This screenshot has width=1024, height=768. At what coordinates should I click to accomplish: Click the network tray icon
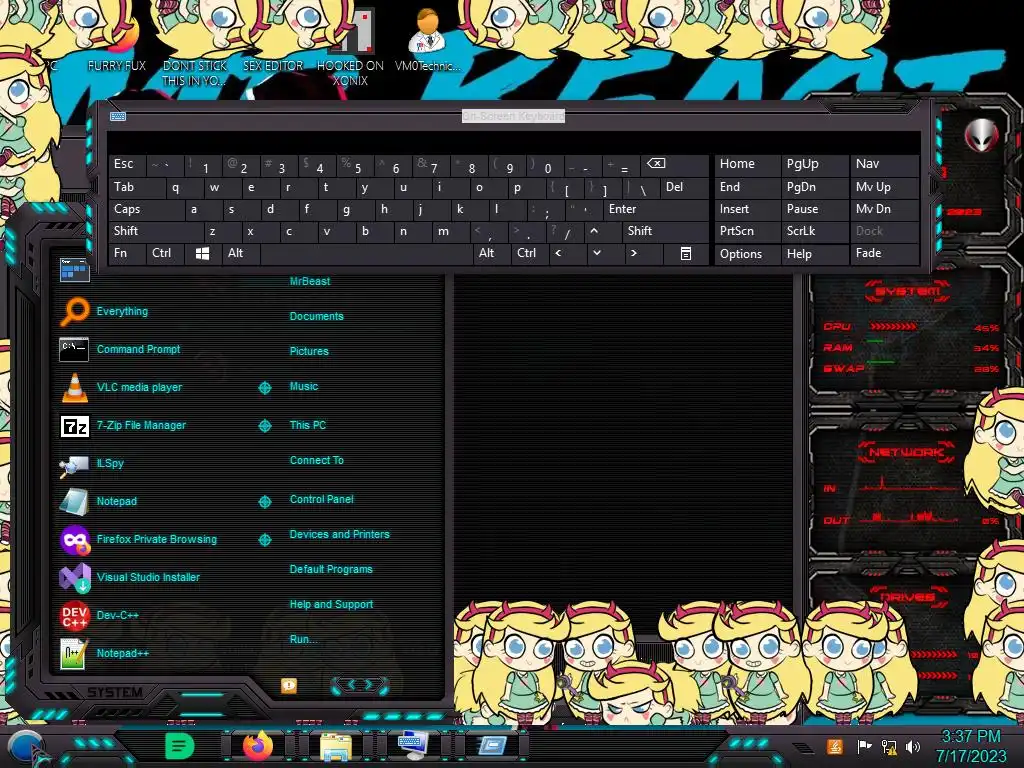point(888,746)
